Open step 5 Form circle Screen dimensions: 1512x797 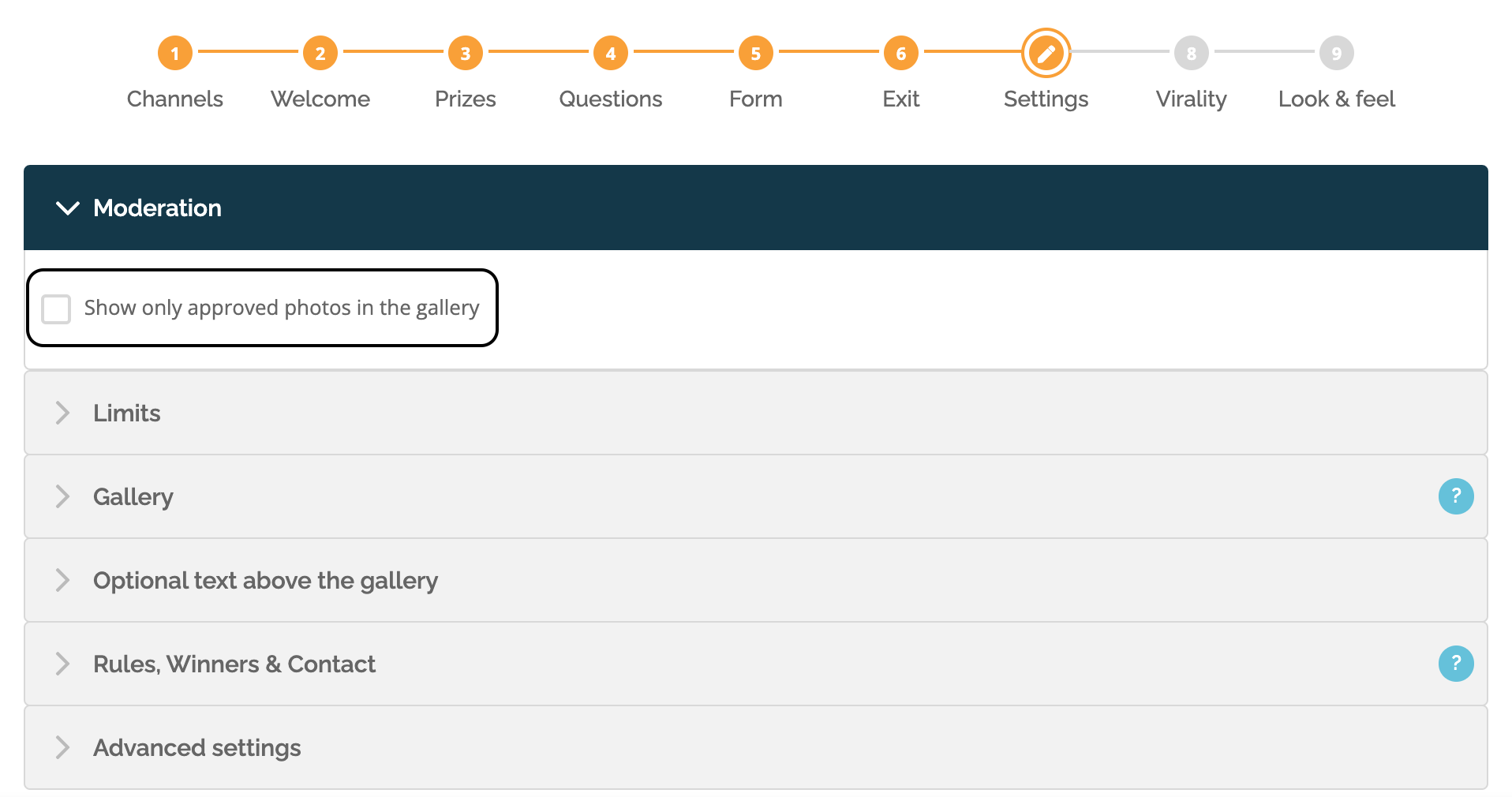click(756, 53)
